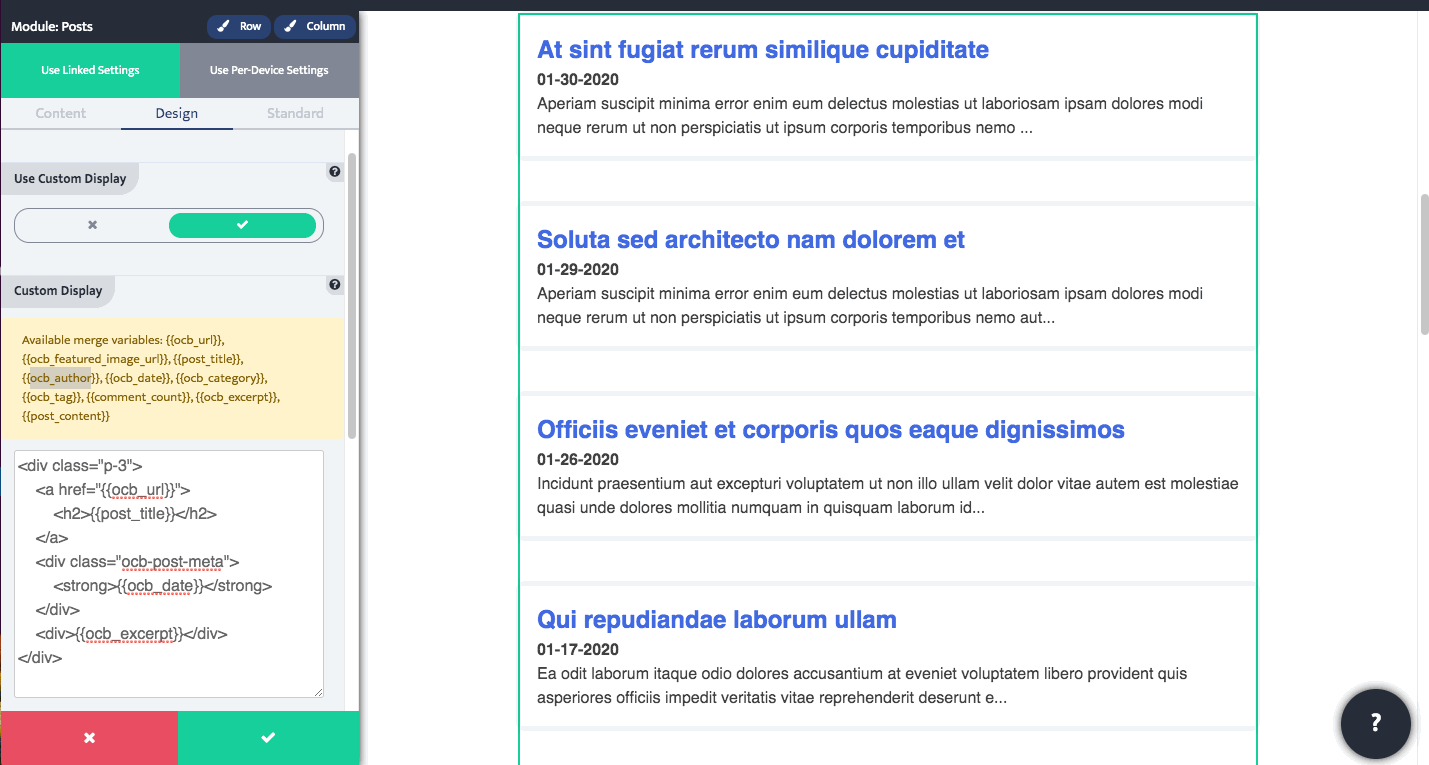1429x765 pixels.
Task: Click the date 01-26-2020
Action: pos(578,459)
